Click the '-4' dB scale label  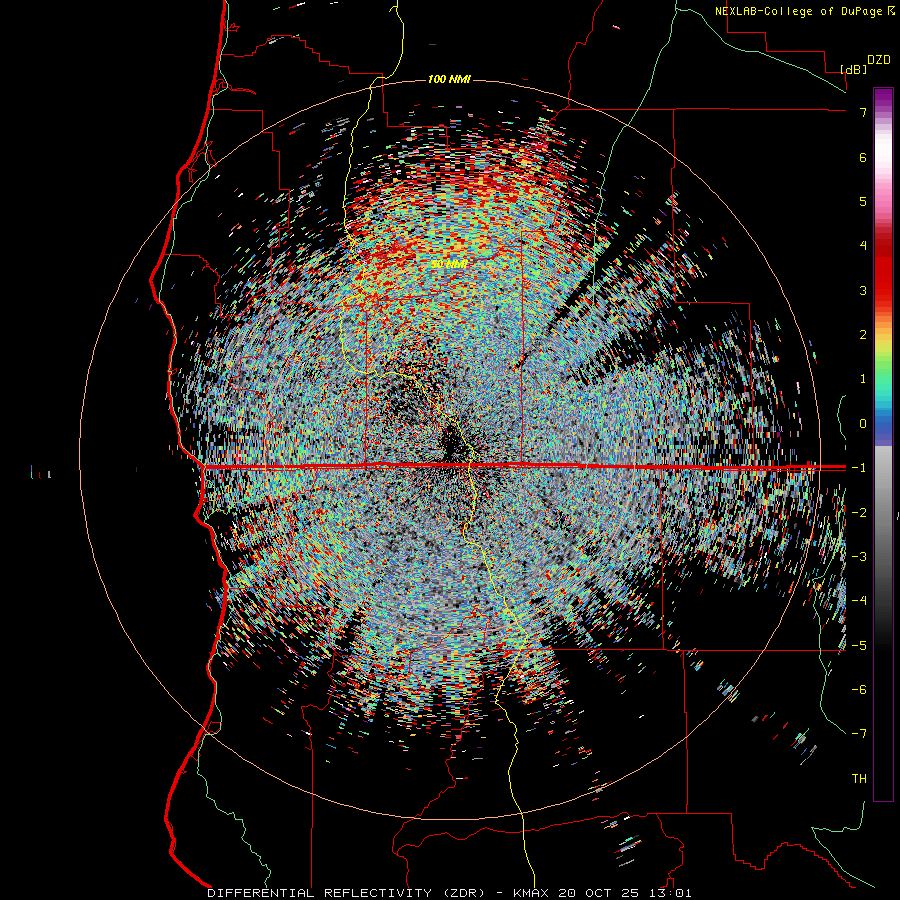859,600
